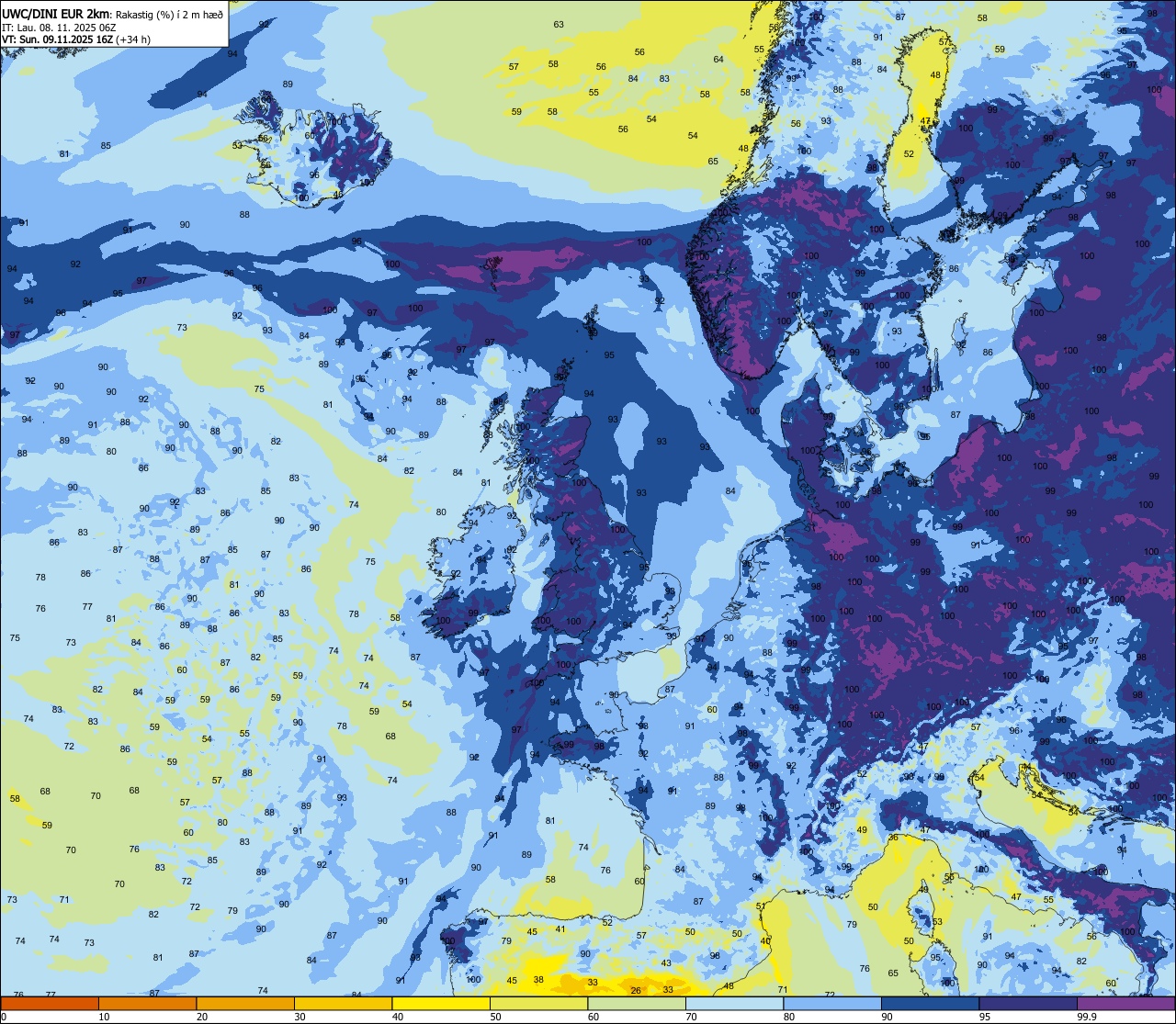The image size is (1176, 1024).
Task: Click the legend tick label '20'
Action: coord(202,1017)
